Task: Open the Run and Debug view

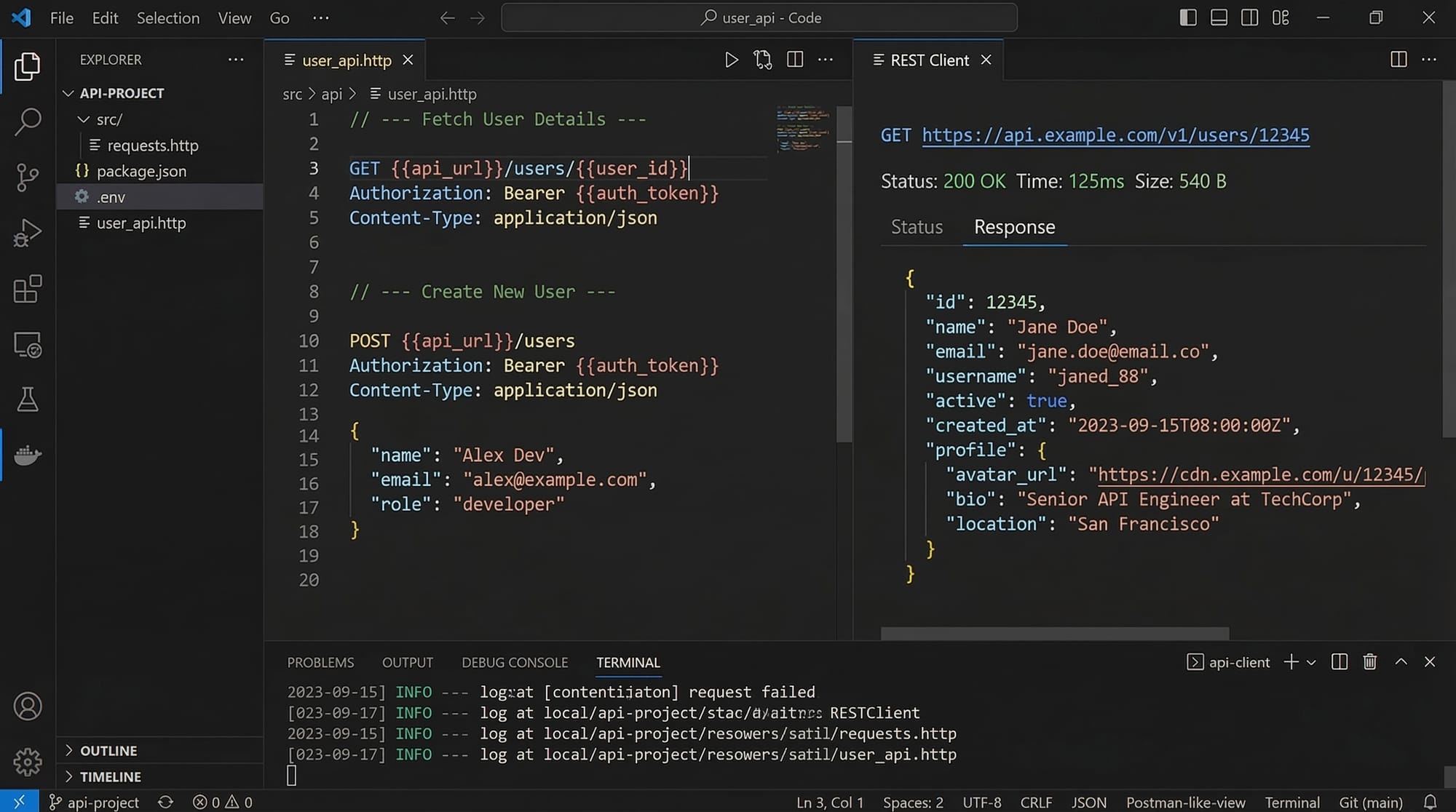Action: click(27, 233)
